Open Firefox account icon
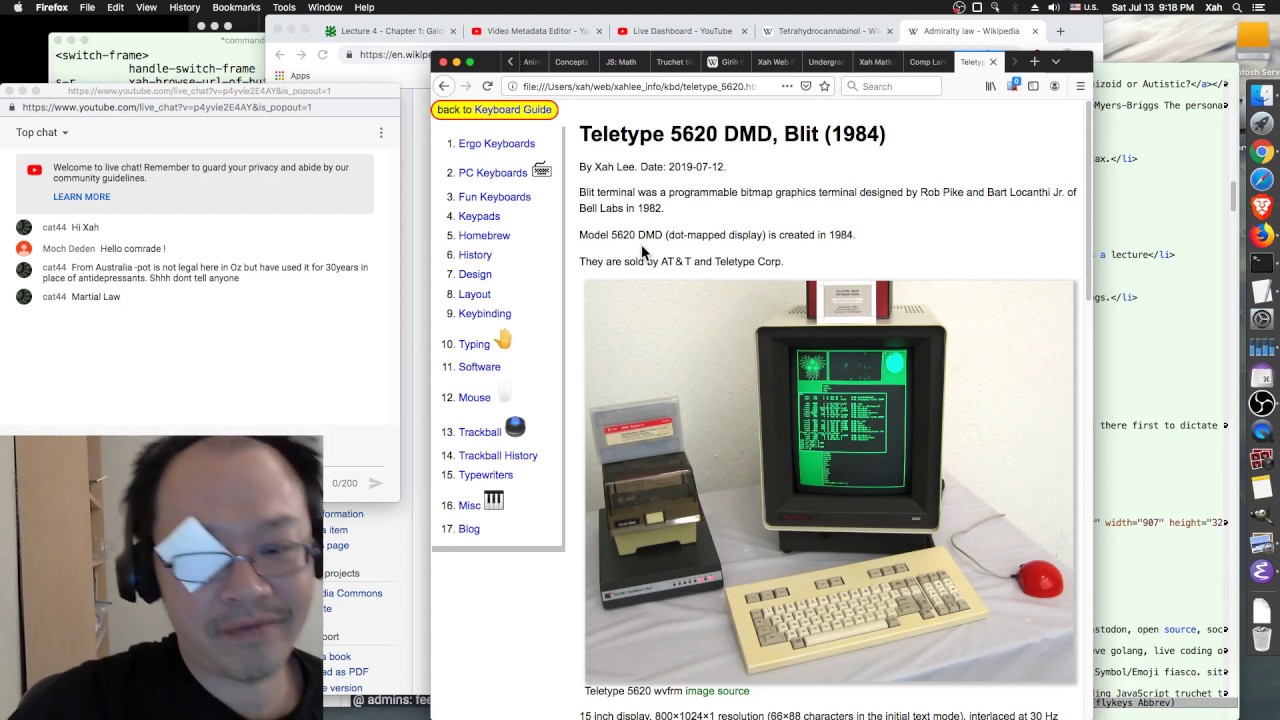 click(1054, 86)
